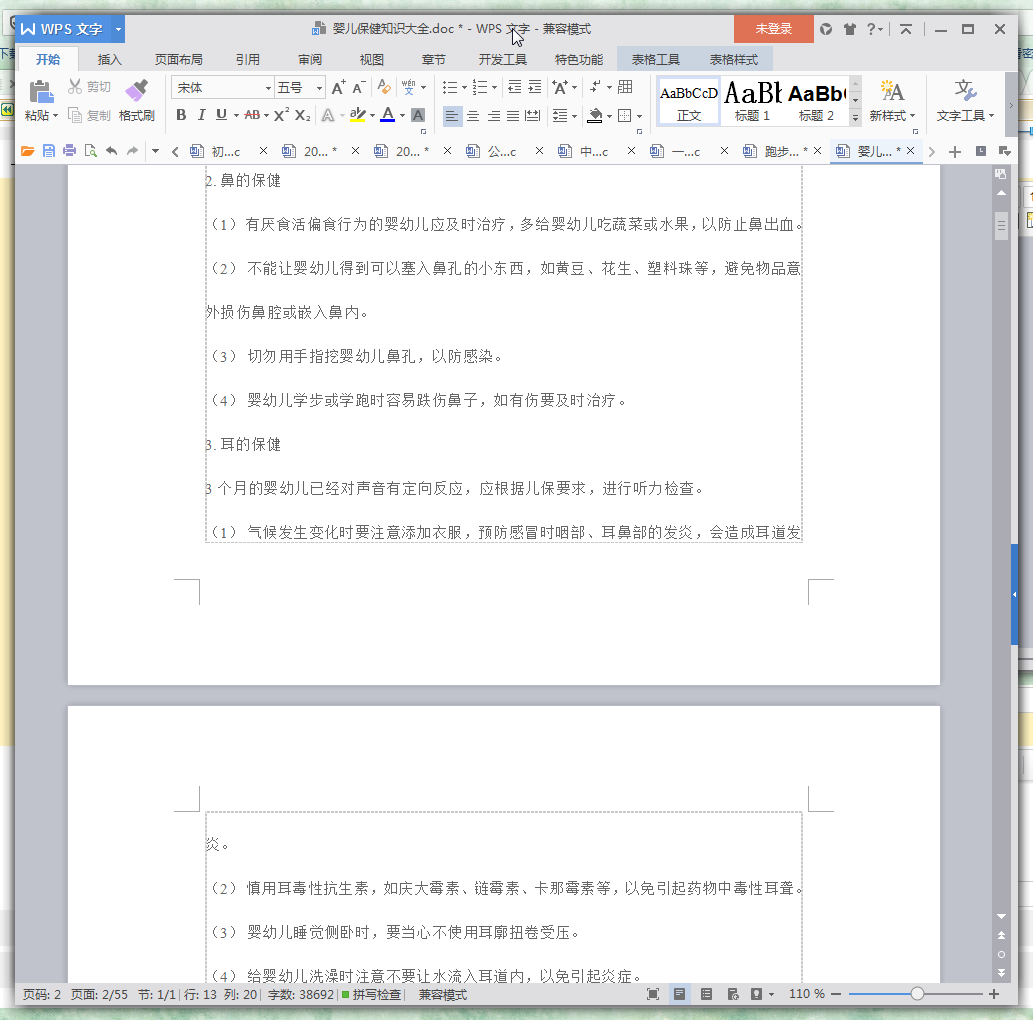Open font color dropdown arrow
Viewport: 1033px width, 1020px height.
(403, 115)
